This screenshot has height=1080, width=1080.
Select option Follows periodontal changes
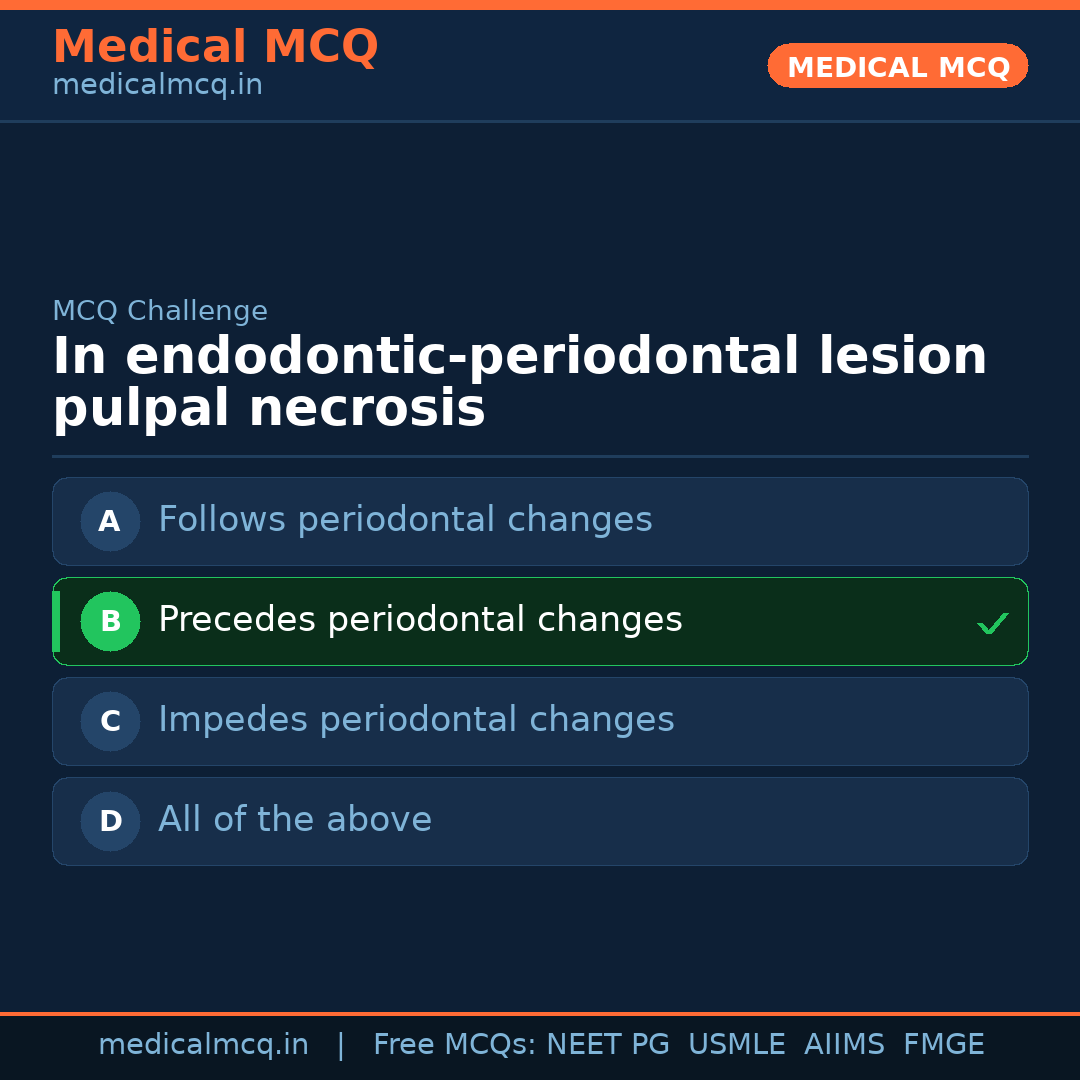[x=405, y=520]
